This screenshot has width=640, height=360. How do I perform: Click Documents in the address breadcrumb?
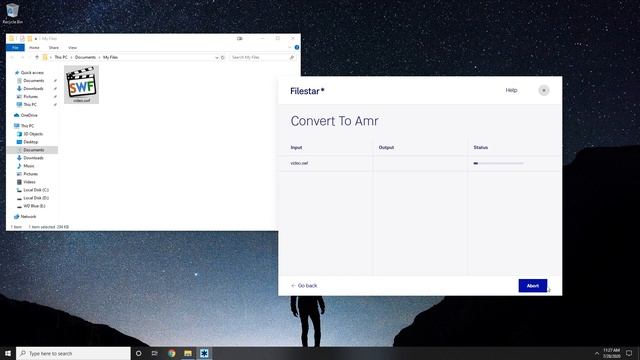[x=85, y=58]
